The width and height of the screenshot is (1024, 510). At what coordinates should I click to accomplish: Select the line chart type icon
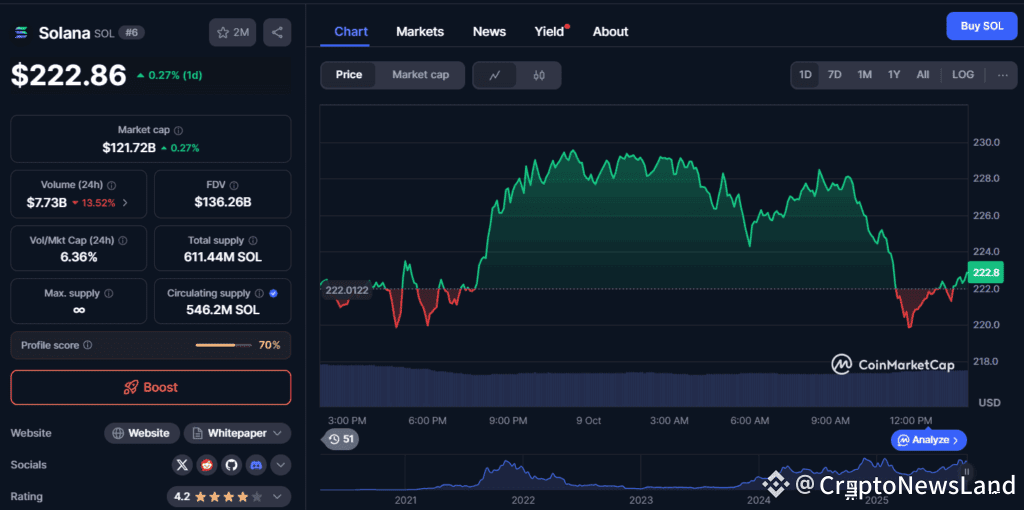click(x=495, y=75)
